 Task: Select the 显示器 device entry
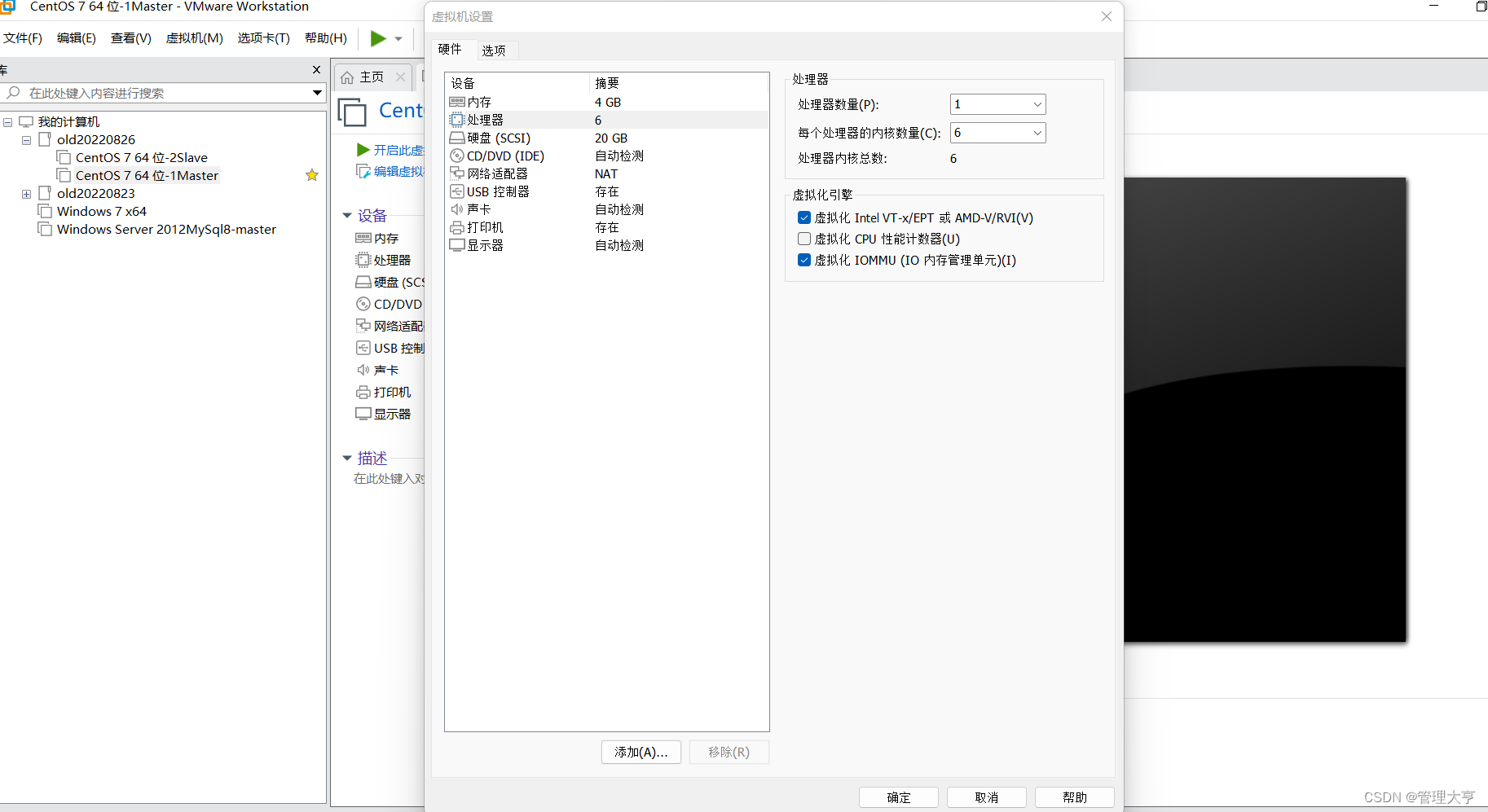[x=485, y=245]
